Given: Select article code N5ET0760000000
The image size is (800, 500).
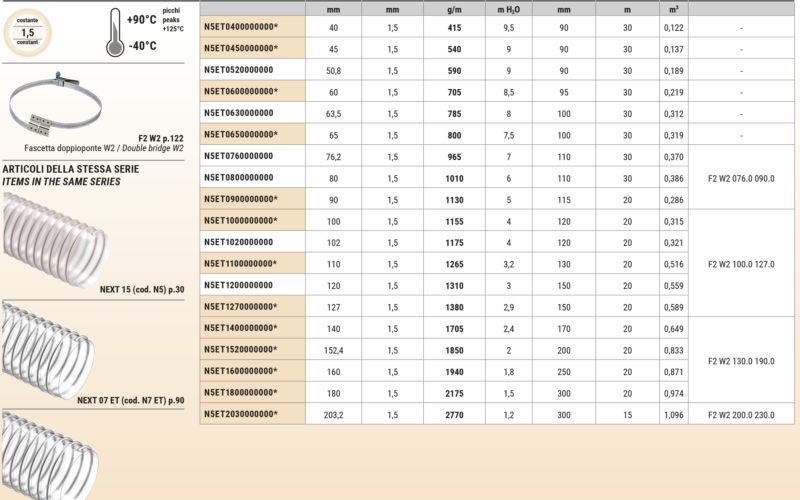Looking at the screenshot, I should point(238,156).
